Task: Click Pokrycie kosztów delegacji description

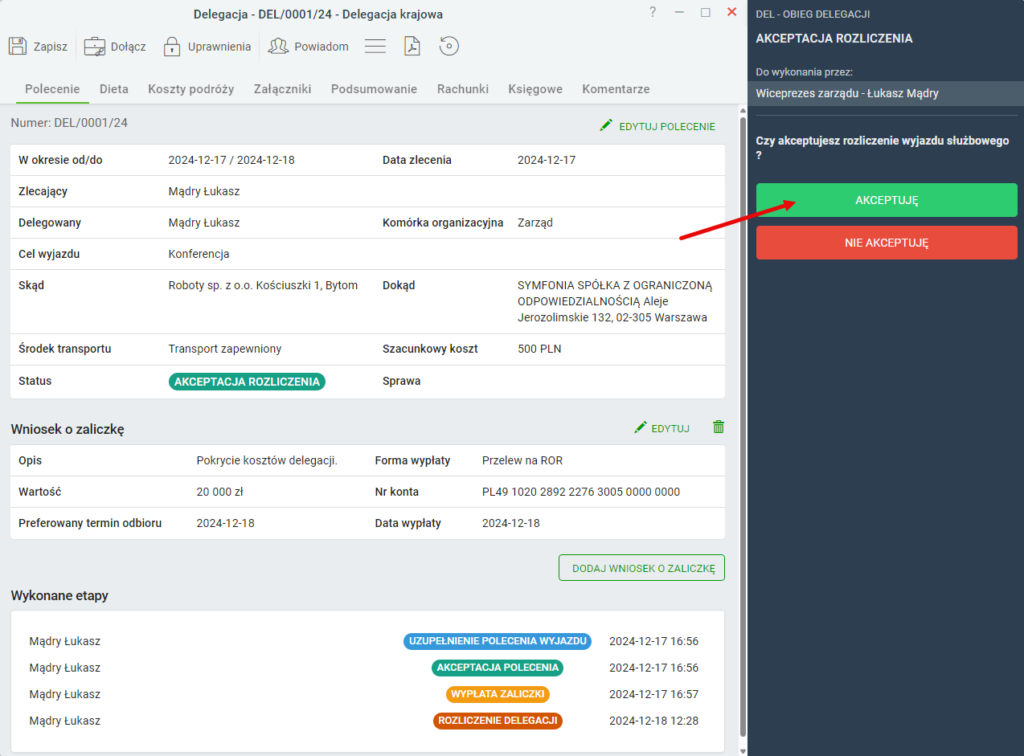Action: click(266, 460)
